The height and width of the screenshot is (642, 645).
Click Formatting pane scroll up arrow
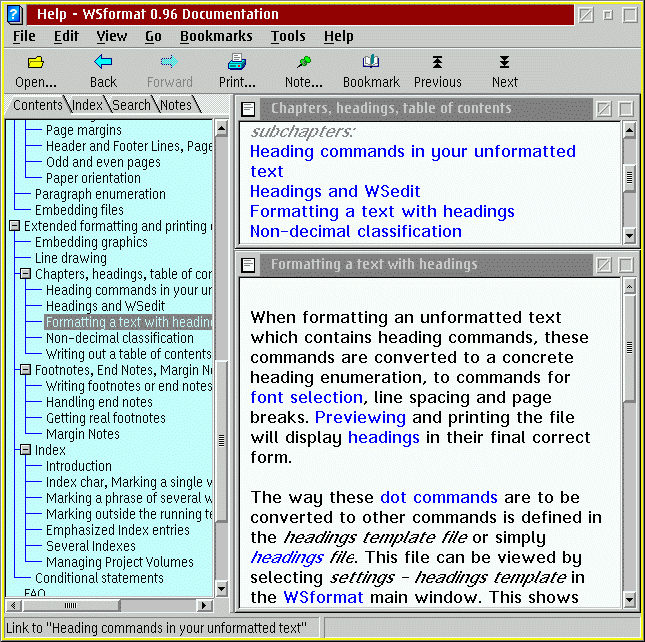pos(629,286)
